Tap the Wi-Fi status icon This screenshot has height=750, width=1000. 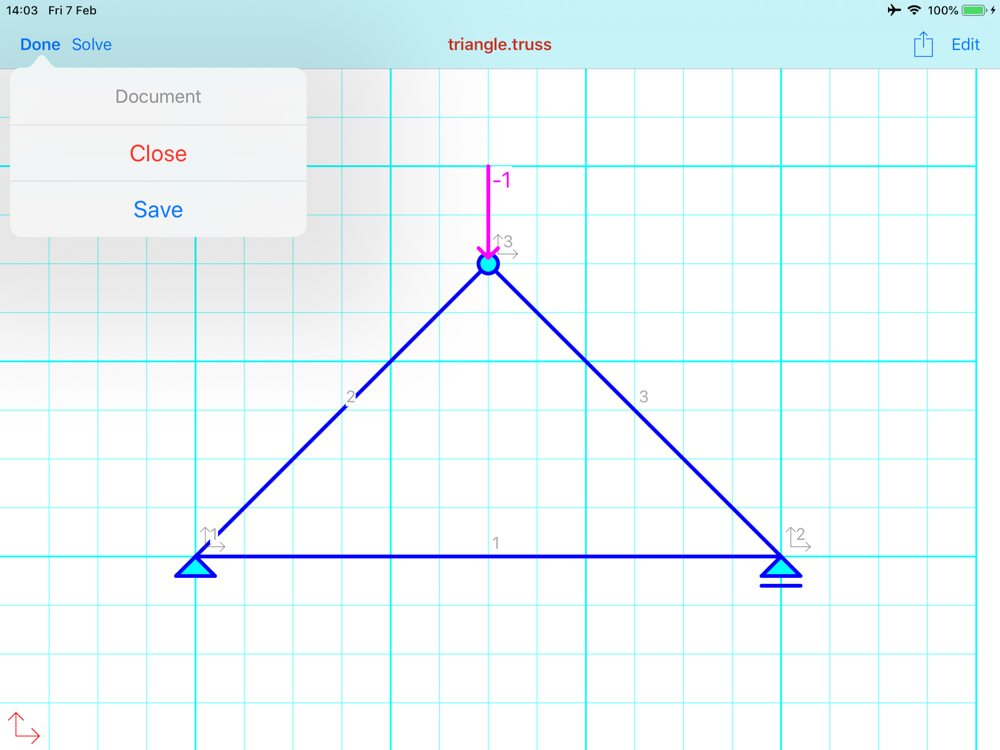(x=914, y=10)
